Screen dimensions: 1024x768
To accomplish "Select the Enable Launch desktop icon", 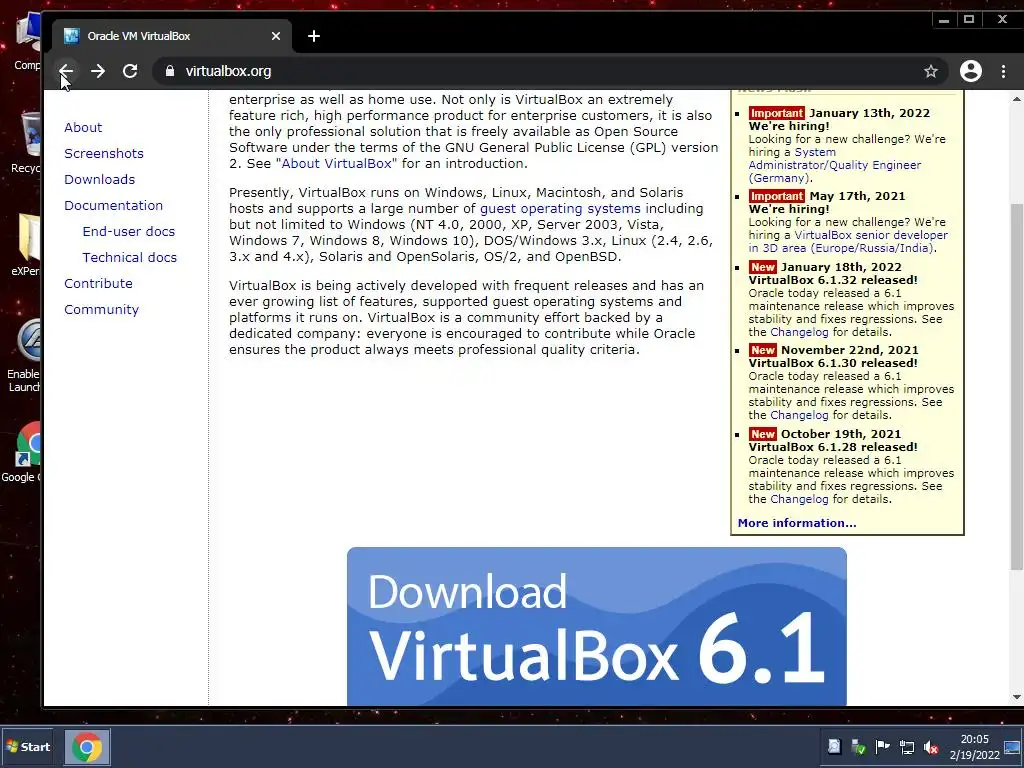I will pos(25,356).
